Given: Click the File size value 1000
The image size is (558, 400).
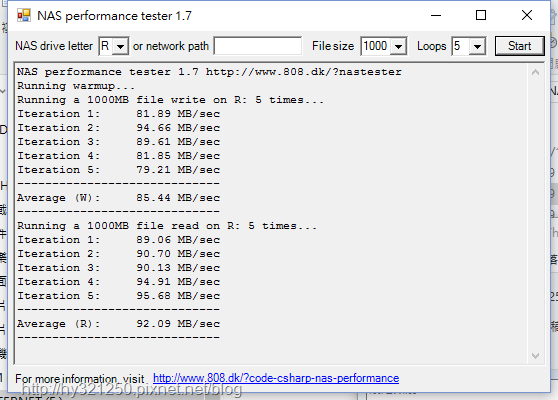Looking at the screenshot, I should pos(375,46).
